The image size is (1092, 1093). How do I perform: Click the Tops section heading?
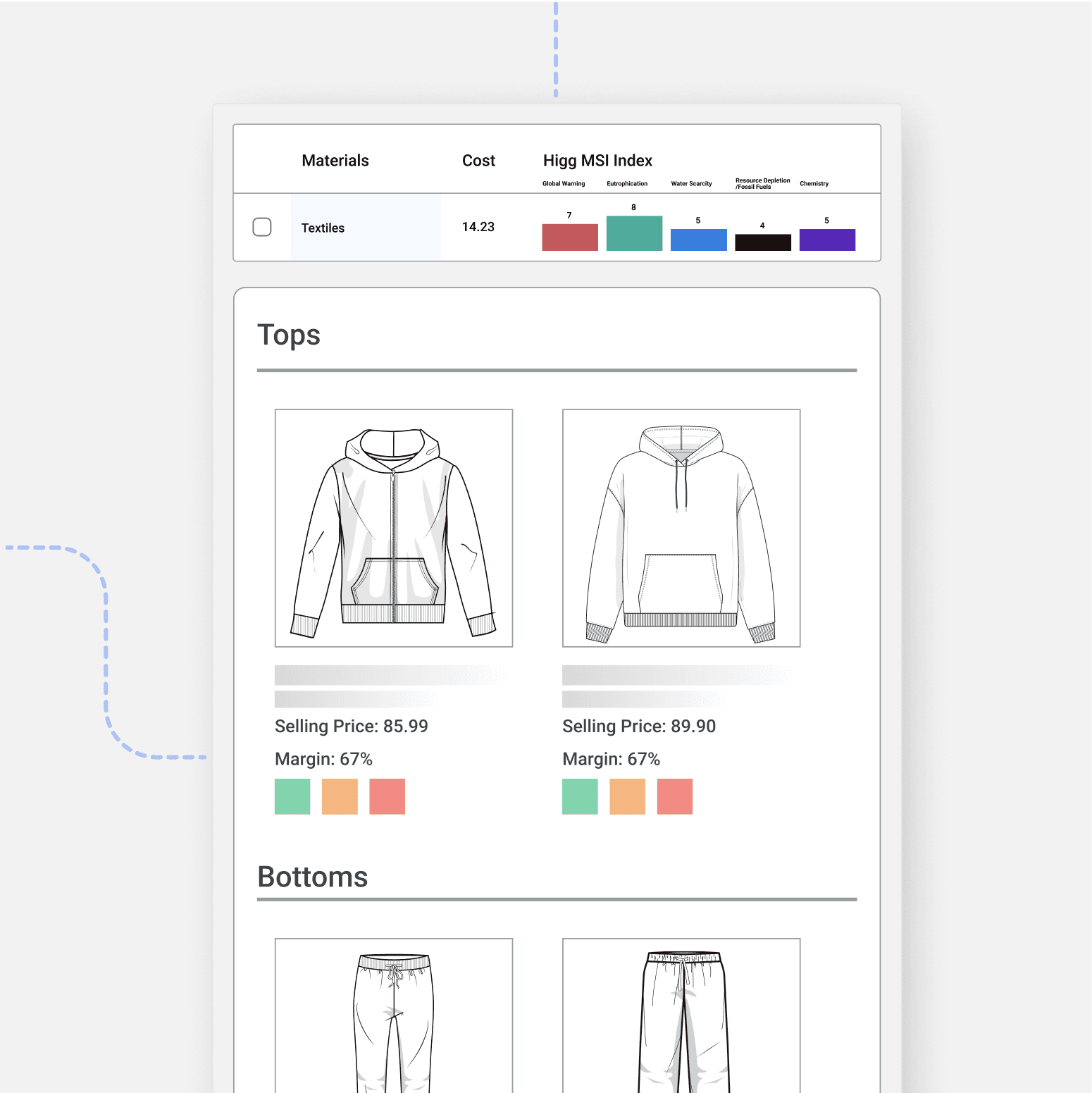[289, 335]
